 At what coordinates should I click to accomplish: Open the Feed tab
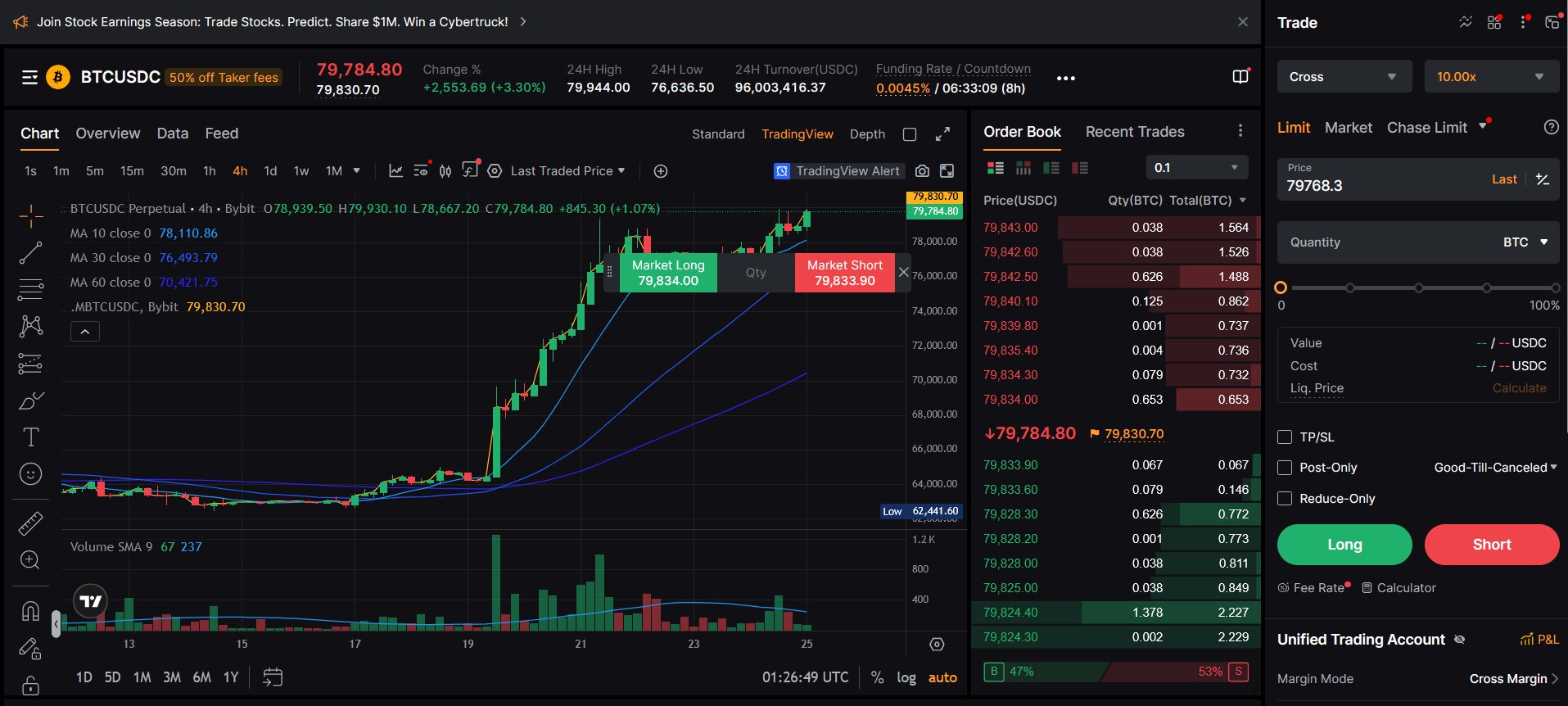(x=222, y=134)
